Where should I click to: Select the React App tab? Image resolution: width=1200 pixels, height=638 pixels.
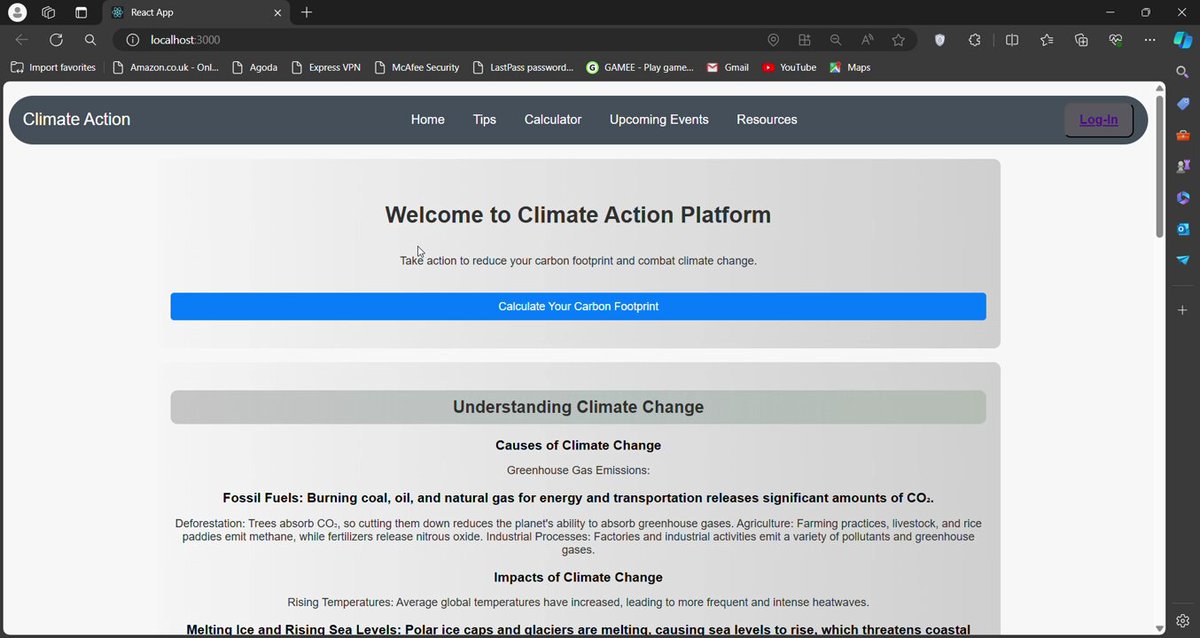point(198,12)
